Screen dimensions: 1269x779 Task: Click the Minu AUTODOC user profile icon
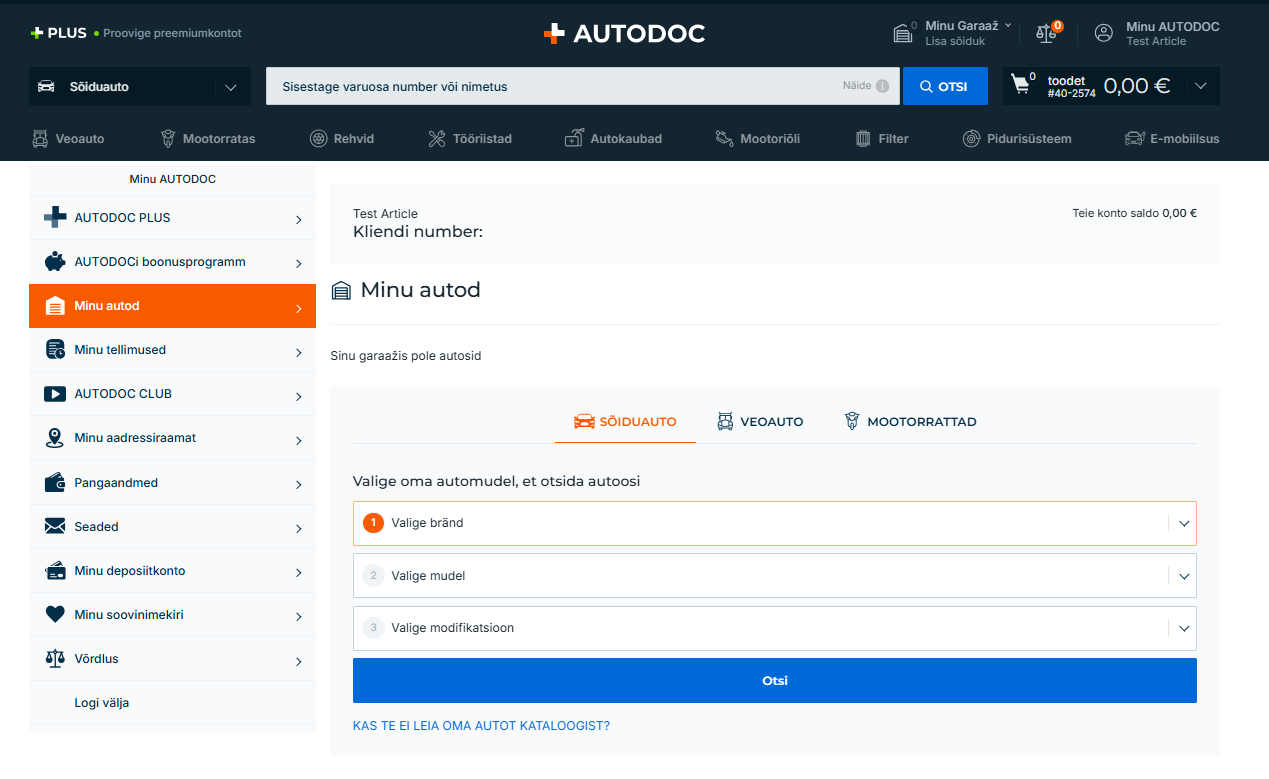pos(1104,33)
